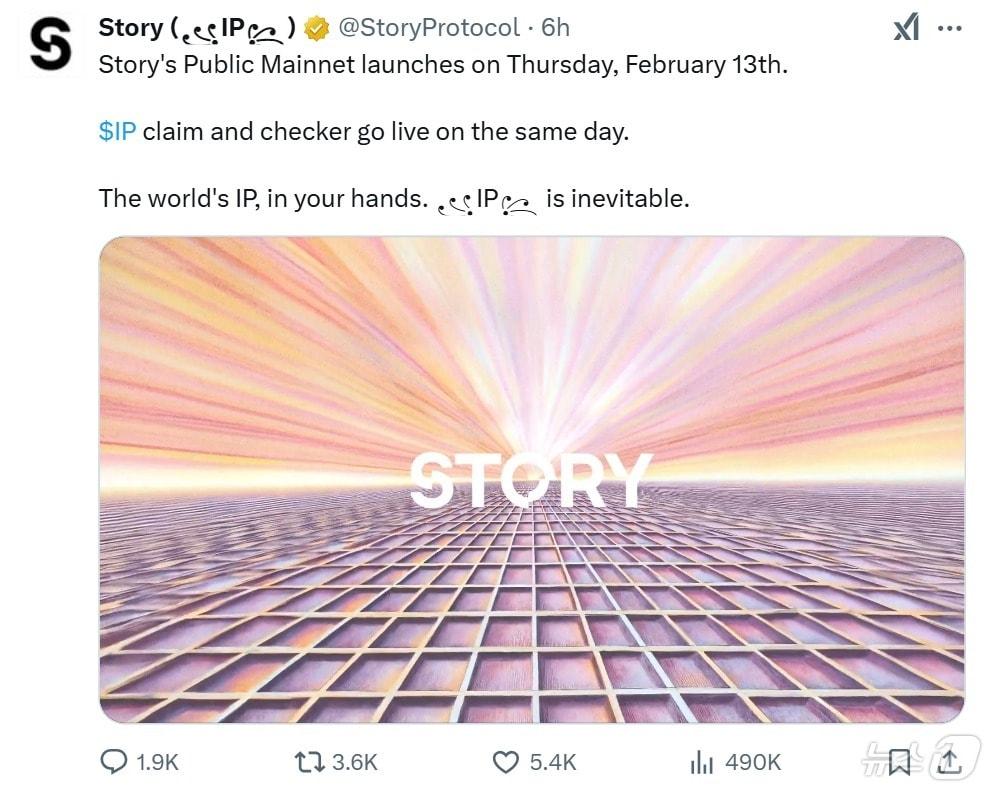991x792 pixels.
Task: Open the @StoryProtocol handle link
Action: [429, 28]
